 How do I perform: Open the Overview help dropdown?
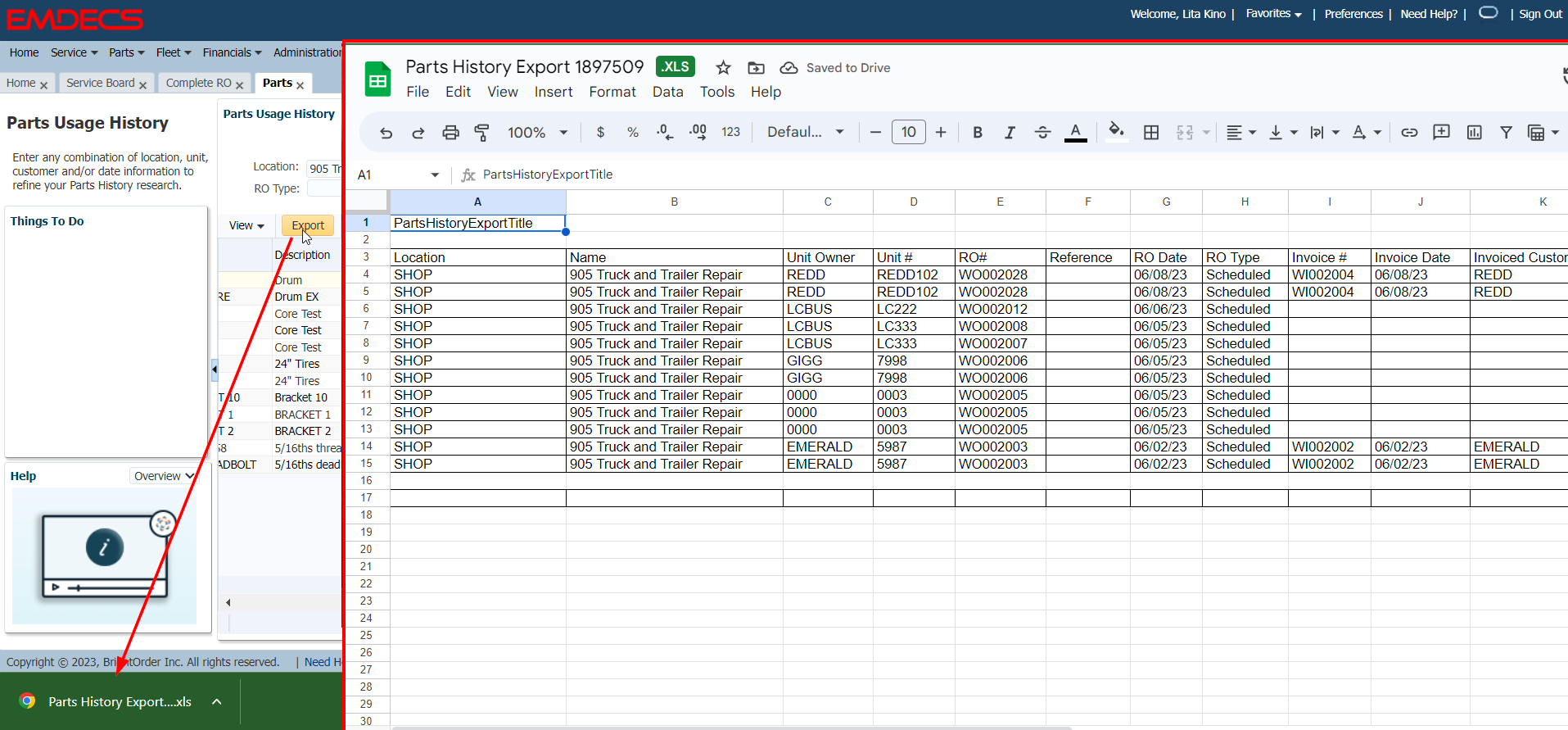pyautogui.click(x=164, y=476)
